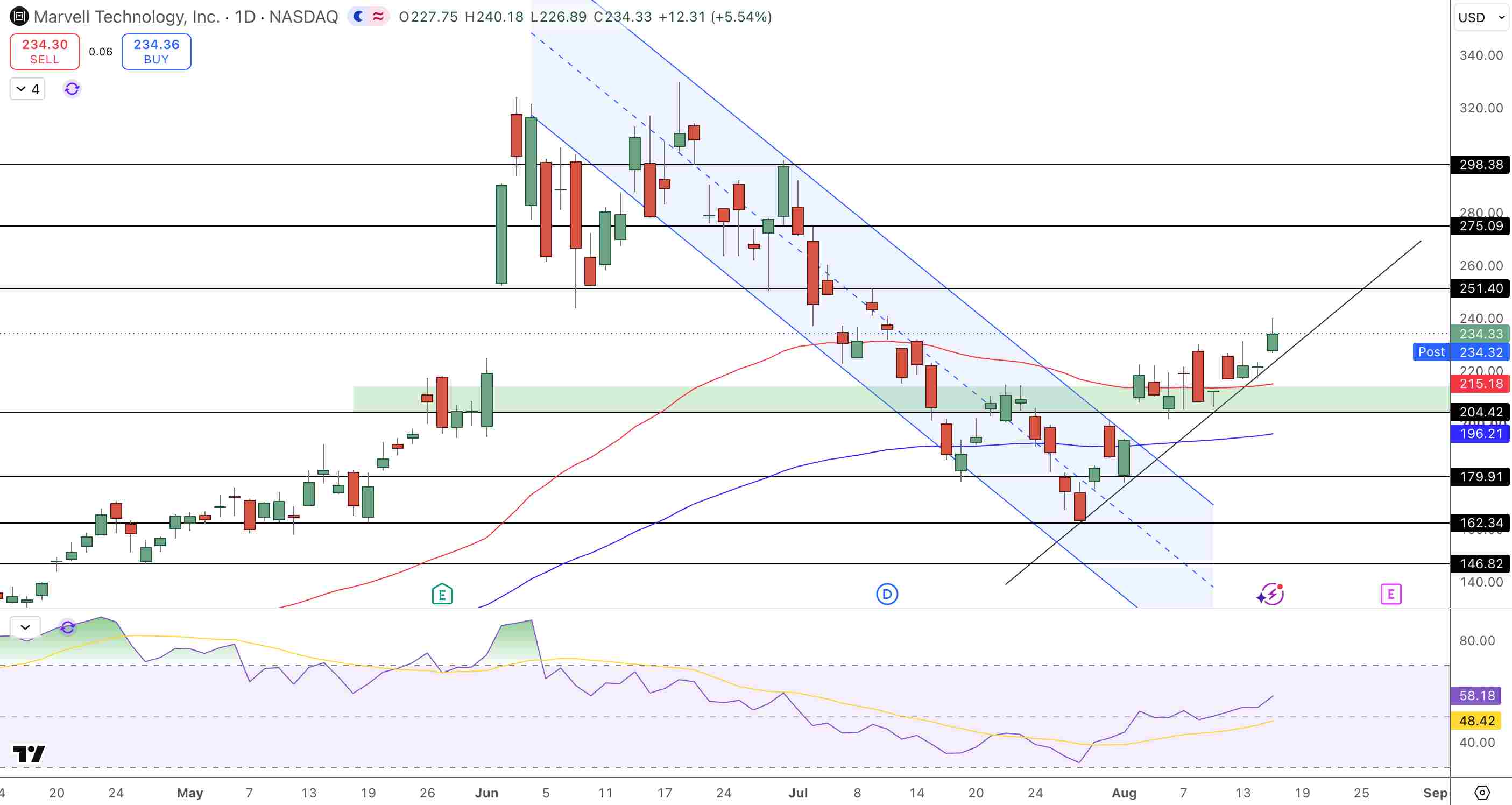
Task: Click the pink E upcoming earnings marker
Action: (1391, 594)
